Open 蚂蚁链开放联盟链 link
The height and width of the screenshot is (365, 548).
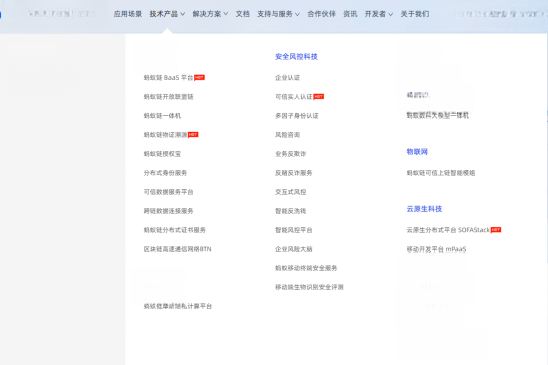pyautogui.click(x=168, y=96)
